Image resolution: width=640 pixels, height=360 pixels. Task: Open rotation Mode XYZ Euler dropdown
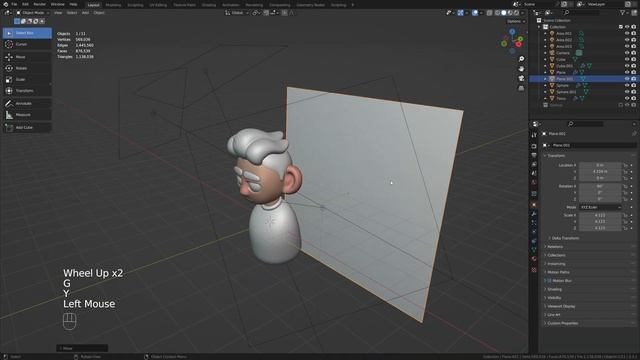(x=600, y=207)
